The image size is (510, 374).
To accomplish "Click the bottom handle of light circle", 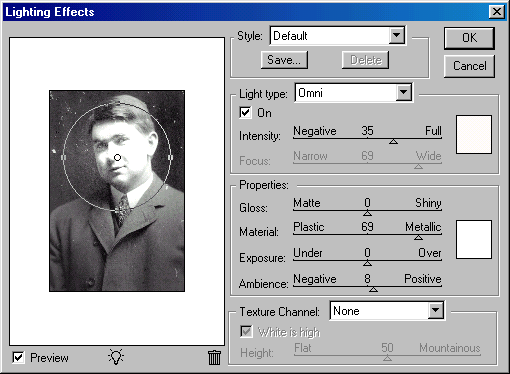I will [117, 211].
